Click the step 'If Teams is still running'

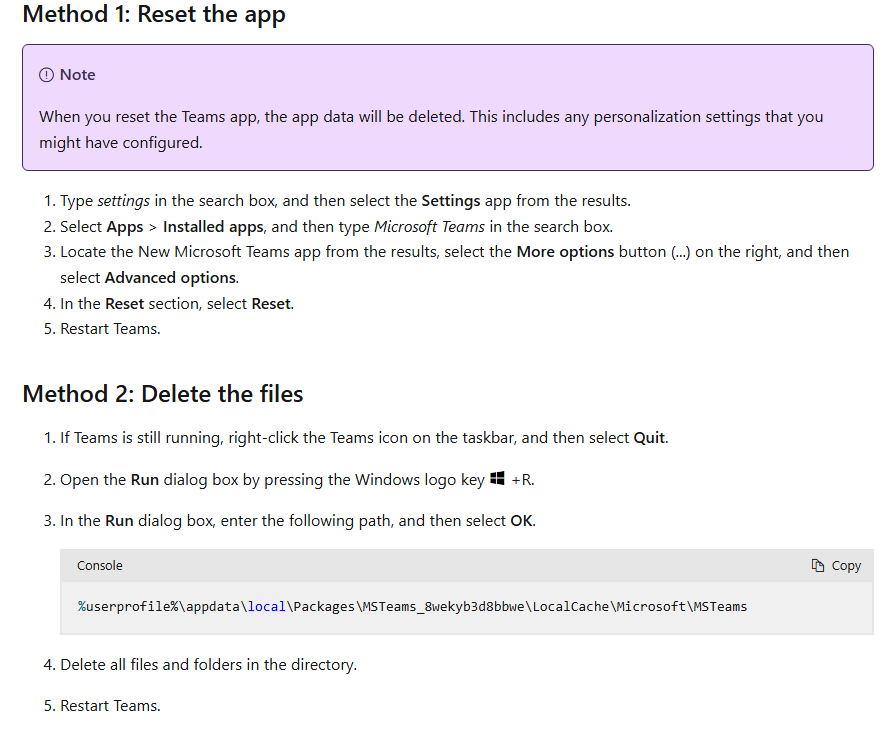(364, 438)
